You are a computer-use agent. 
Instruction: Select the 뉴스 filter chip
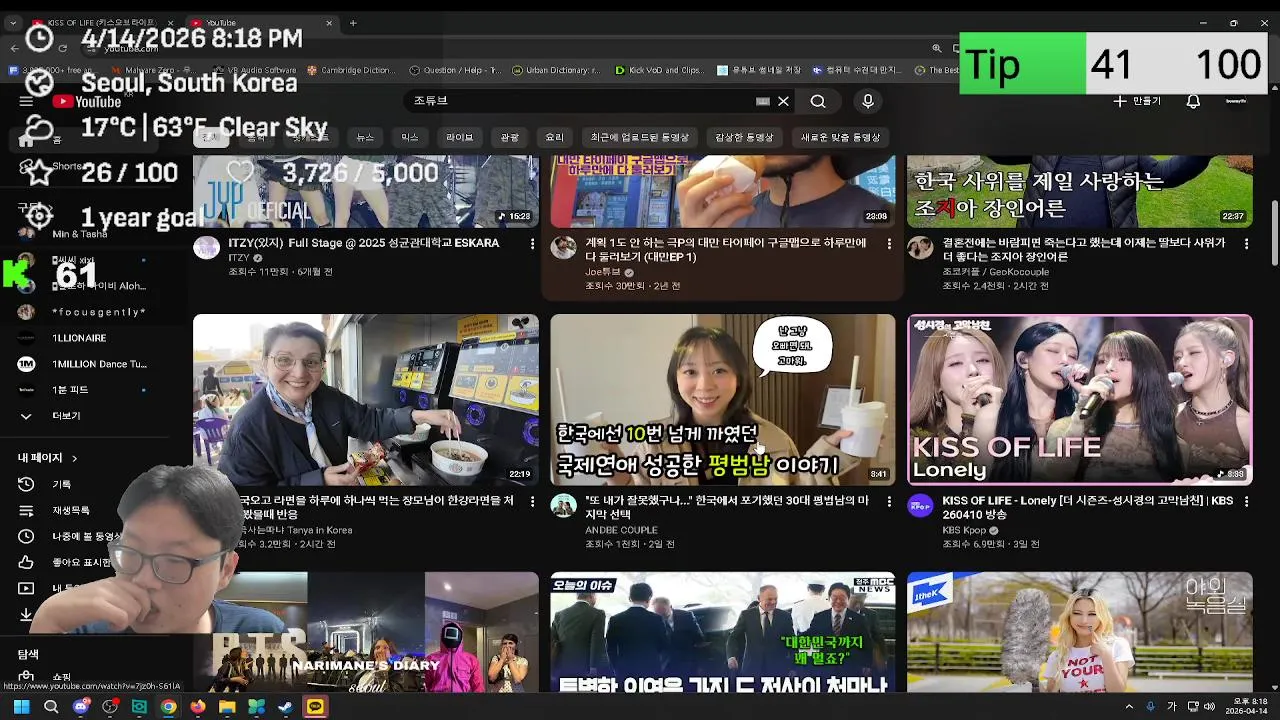(365, 137)
